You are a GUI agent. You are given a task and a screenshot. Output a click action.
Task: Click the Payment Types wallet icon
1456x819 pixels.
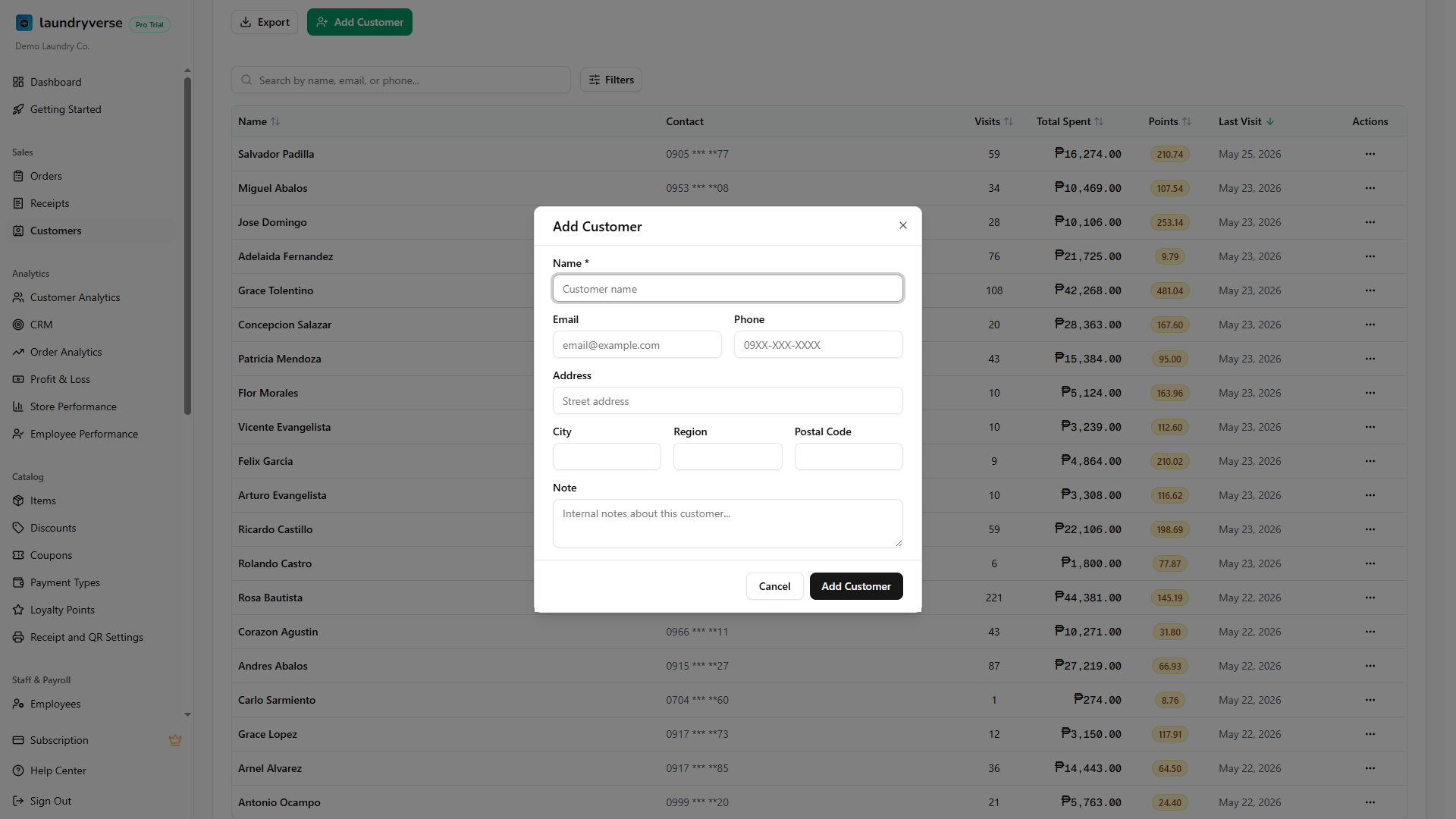(x=18, y=582)
